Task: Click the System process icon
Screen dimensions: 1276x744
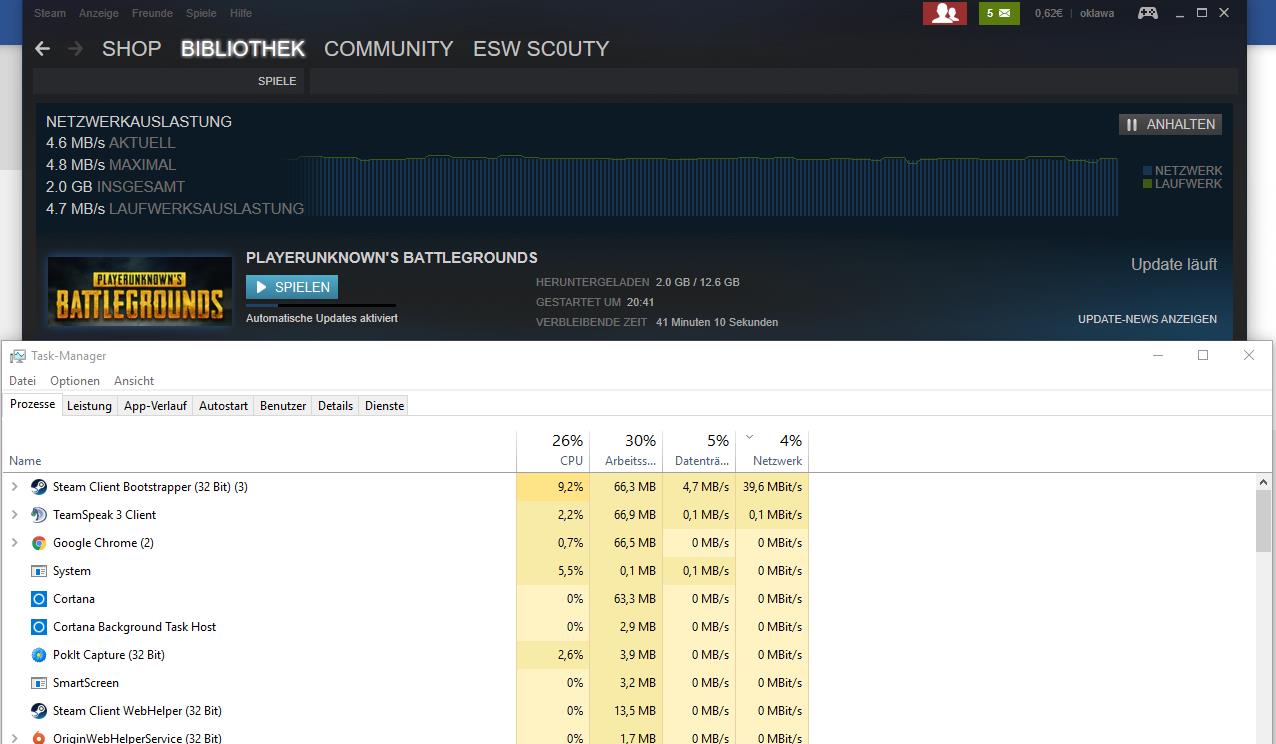Action: [x=39, y=571]
